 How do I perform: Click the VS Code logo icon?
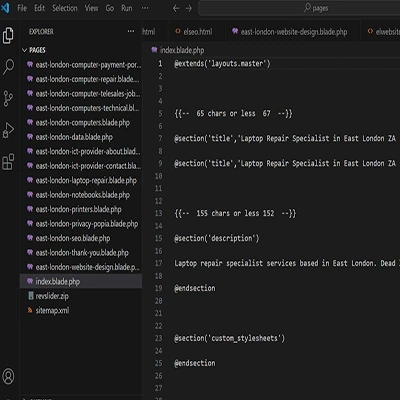point(5,8)
